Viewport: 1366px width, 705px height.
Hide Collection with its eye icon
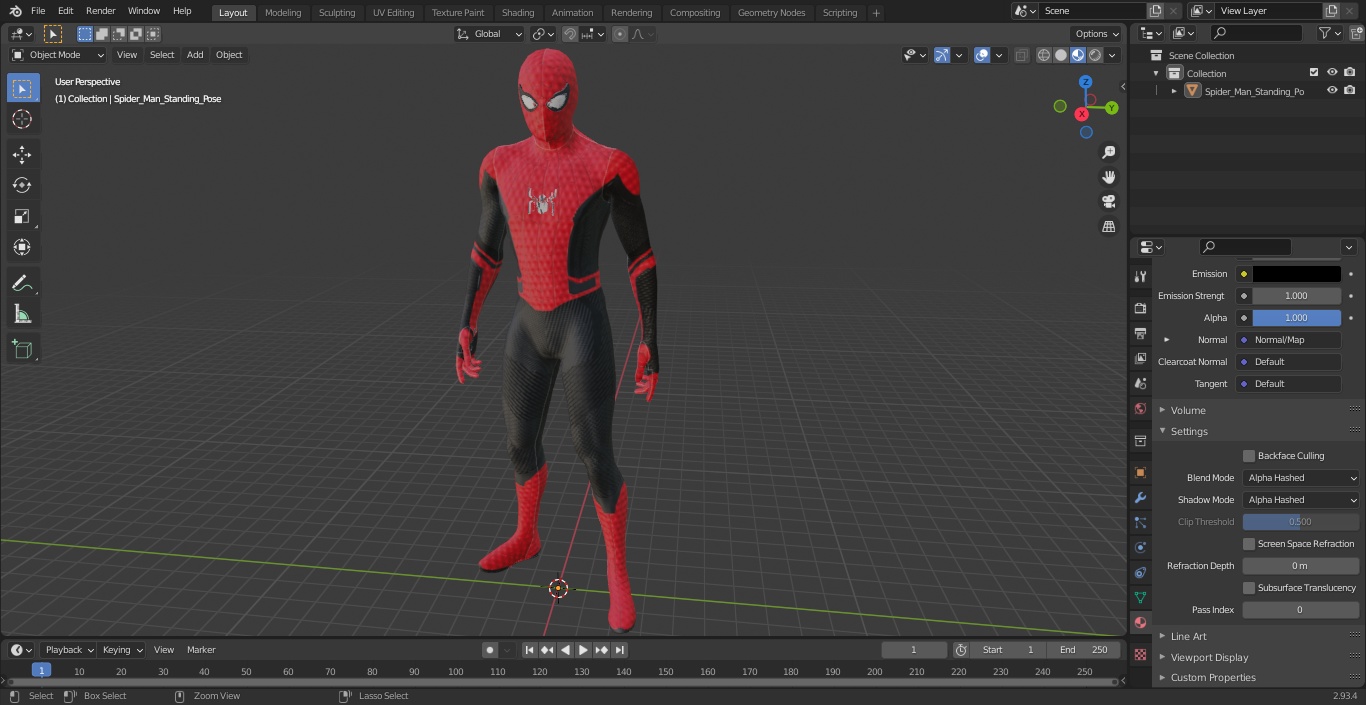(x=1332, y=73)
